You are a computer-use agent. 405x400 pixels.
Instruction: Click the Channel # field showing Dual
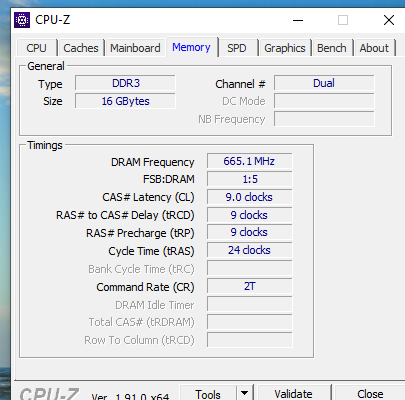[x=324, y=83]
